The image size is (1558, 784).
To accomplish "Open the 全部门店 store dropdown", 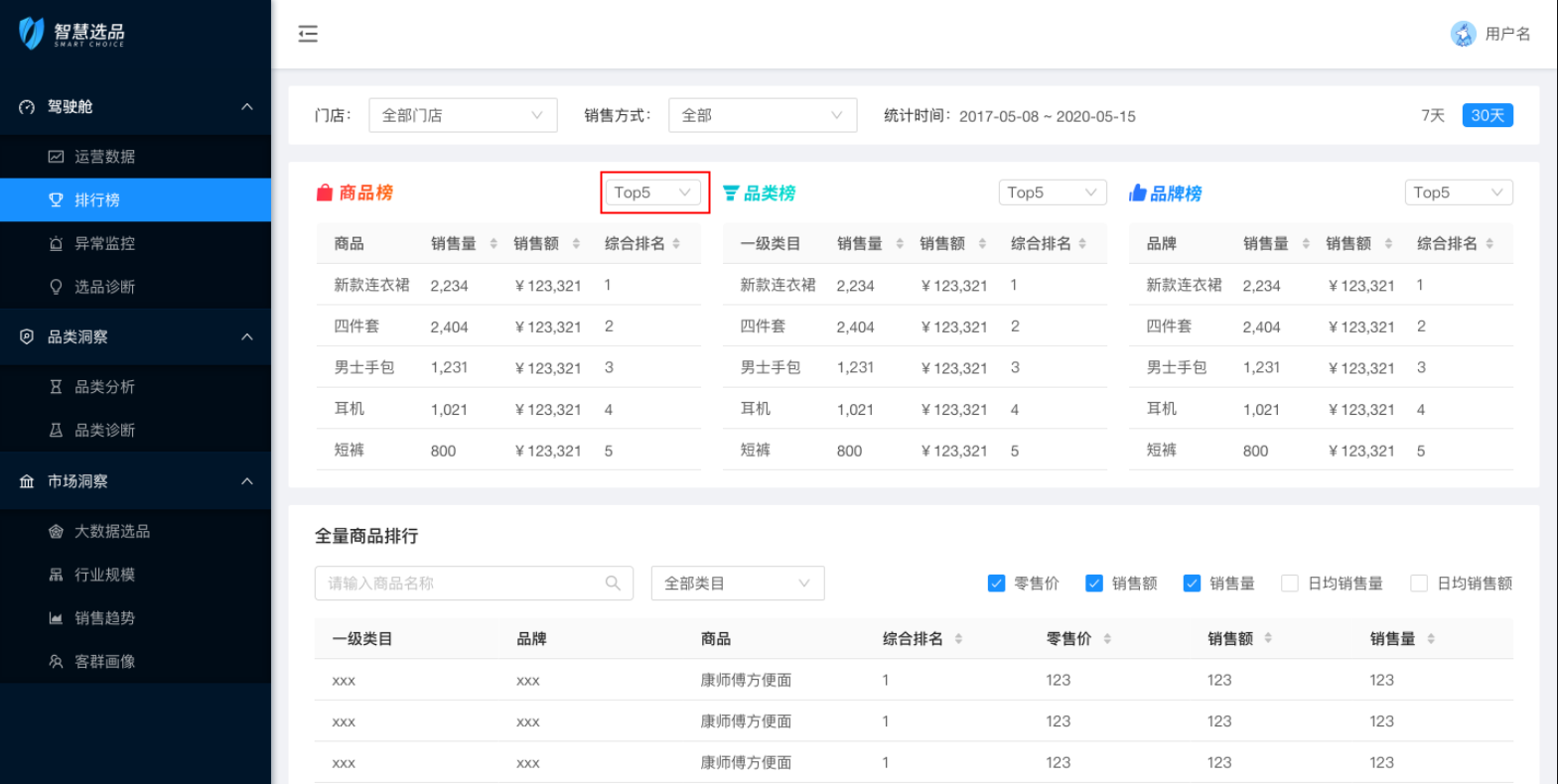I will pos(463,115).
